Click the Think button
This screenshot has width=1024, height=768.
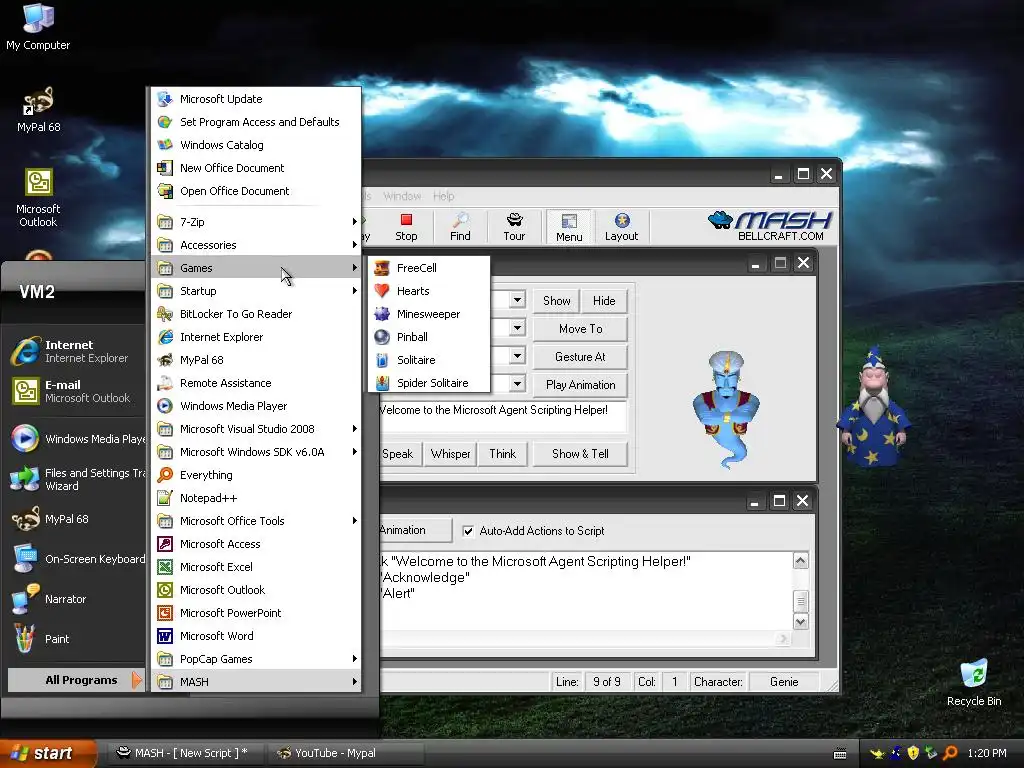click(x=502, y=454)
